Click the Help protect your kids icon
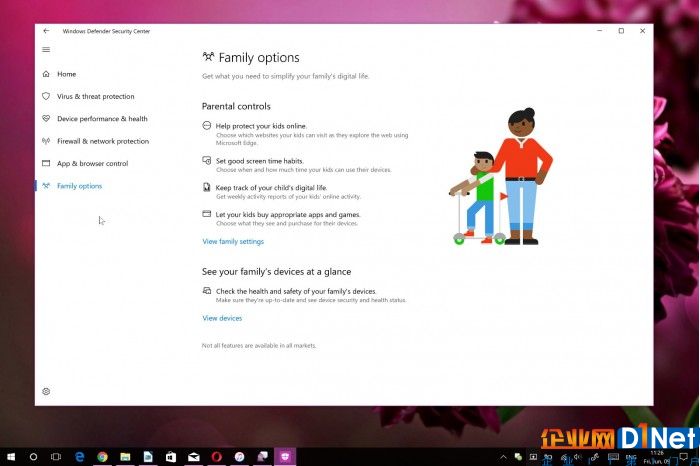The width and height of the screenshot is (700, 466). click(206, 125)
